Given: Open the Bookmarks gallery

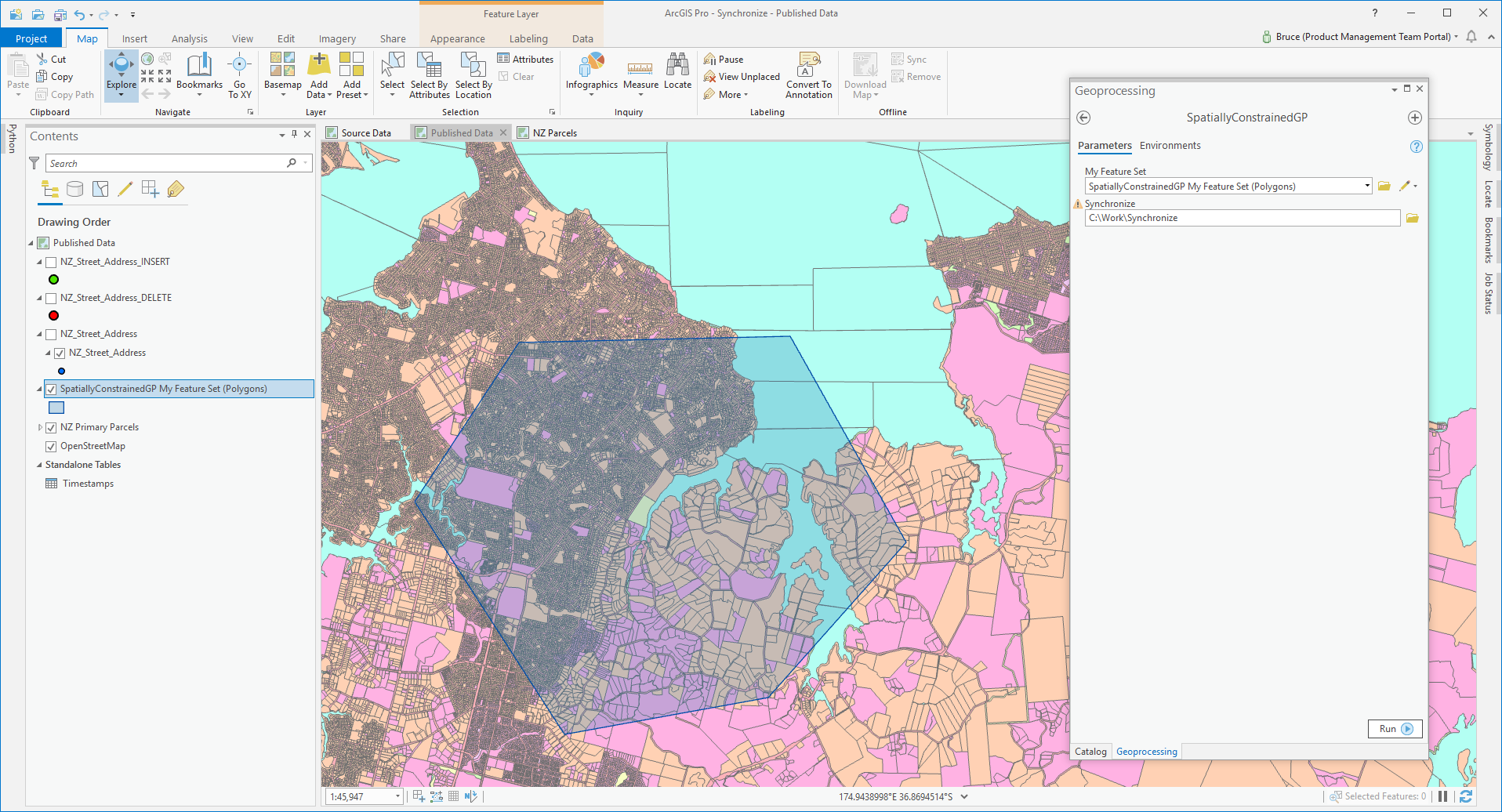Looking at the screenshot, I should 199,75.
